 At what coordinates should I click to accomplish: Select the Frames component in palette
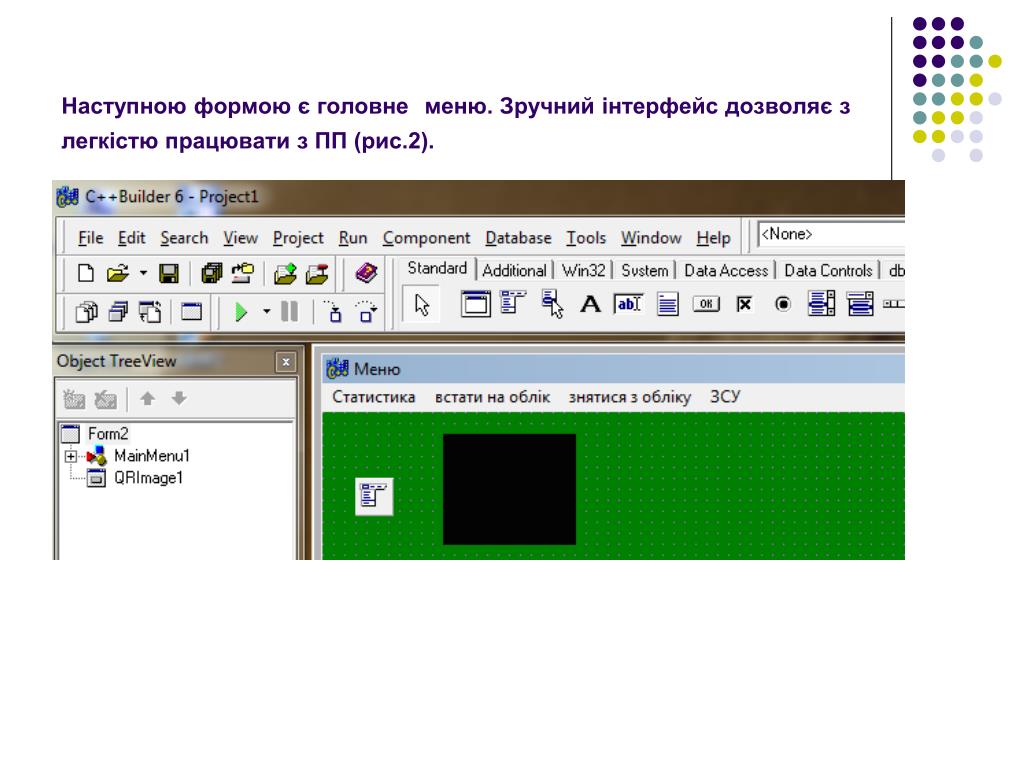point(475,304)
